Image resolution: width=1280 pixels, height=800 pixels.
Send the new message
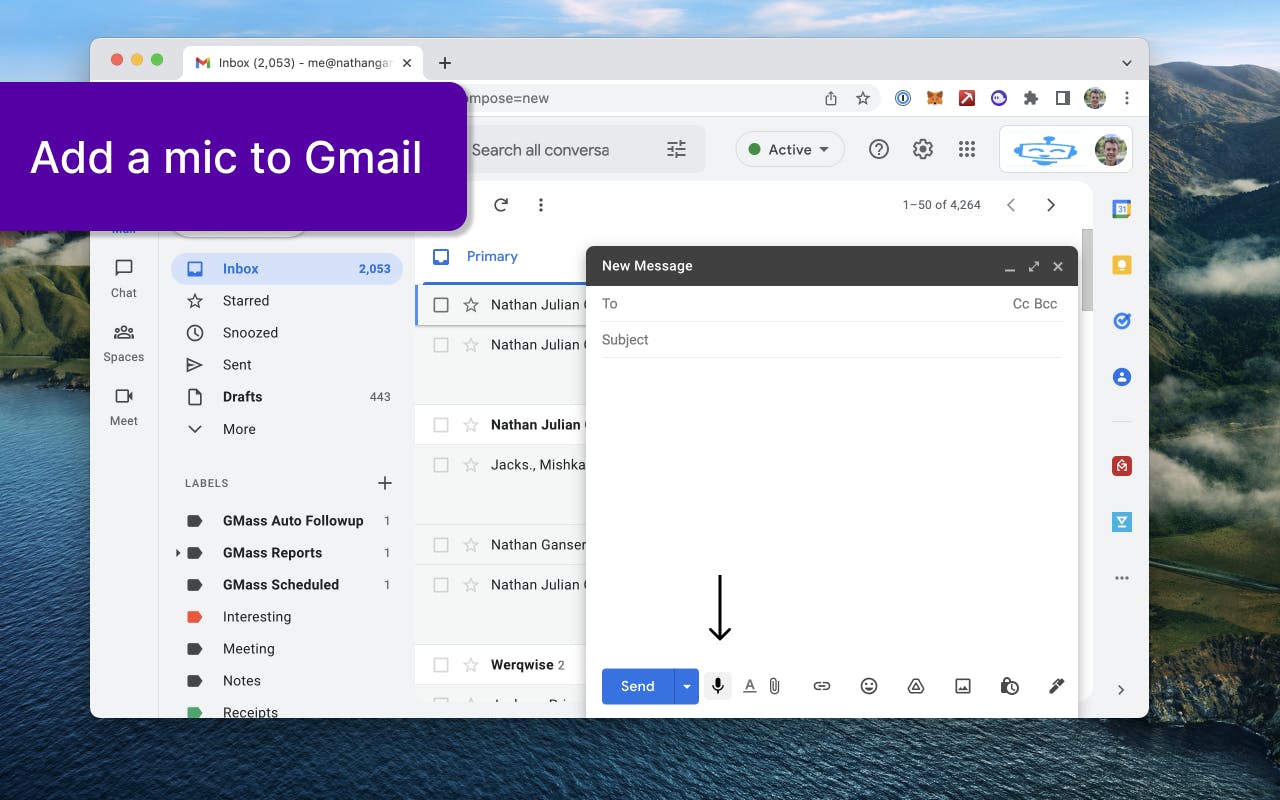coord(638,686)
